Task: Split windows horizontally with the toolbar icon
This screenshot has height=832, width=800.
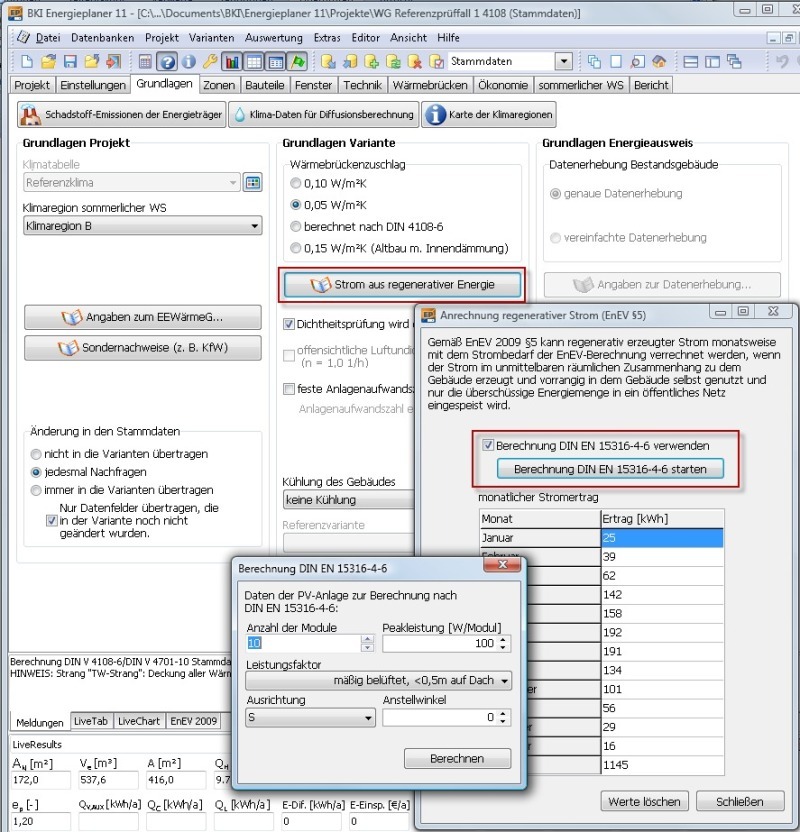Action: [691, 62]
